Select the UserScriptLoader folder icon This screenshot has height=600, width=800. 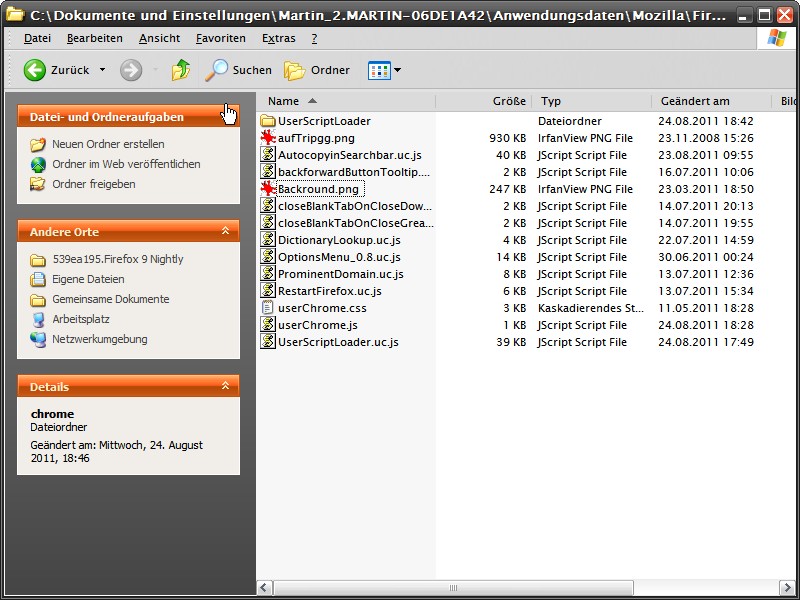267,121
